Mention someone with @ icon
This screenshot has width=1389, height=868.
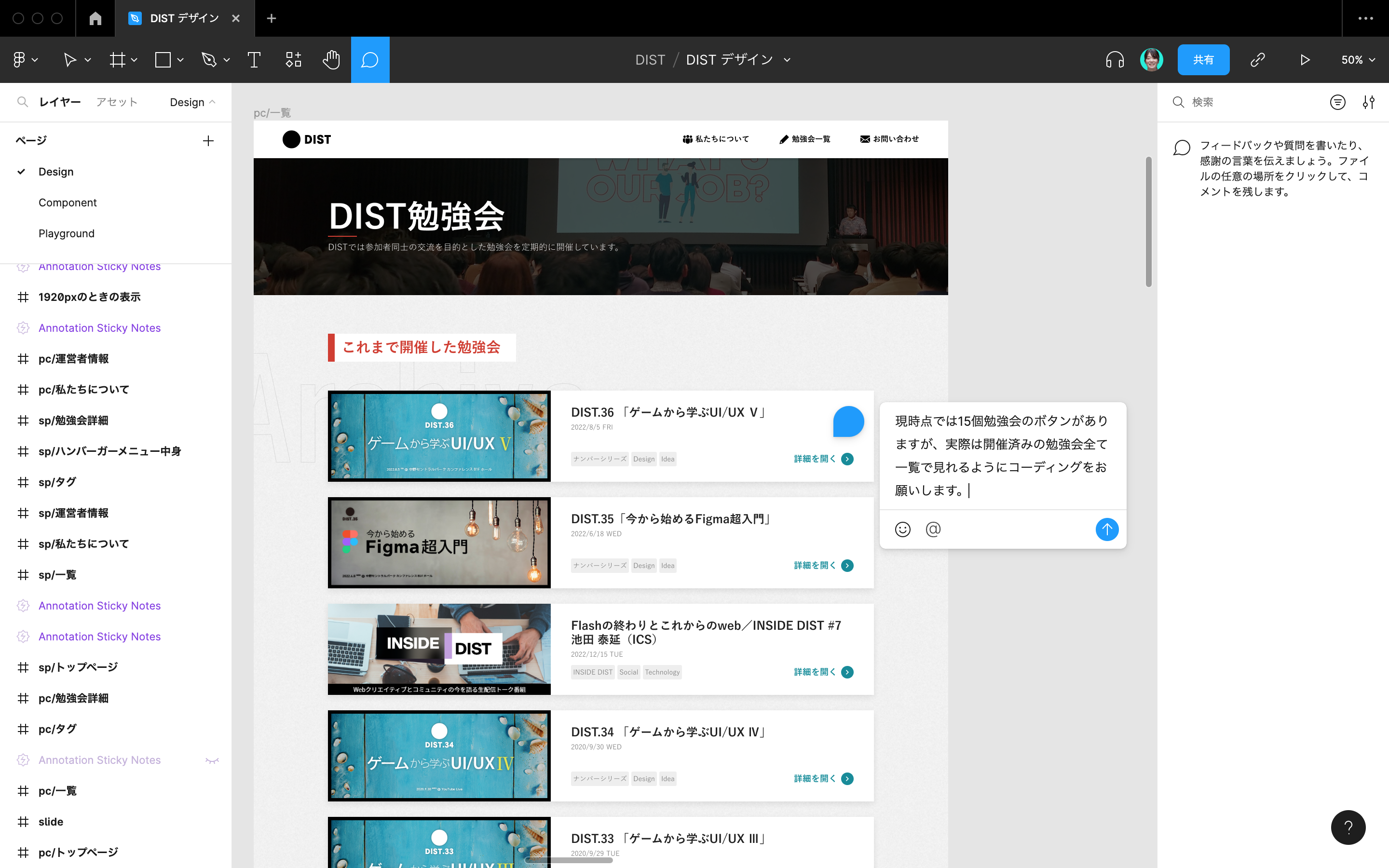coord(933,529)
